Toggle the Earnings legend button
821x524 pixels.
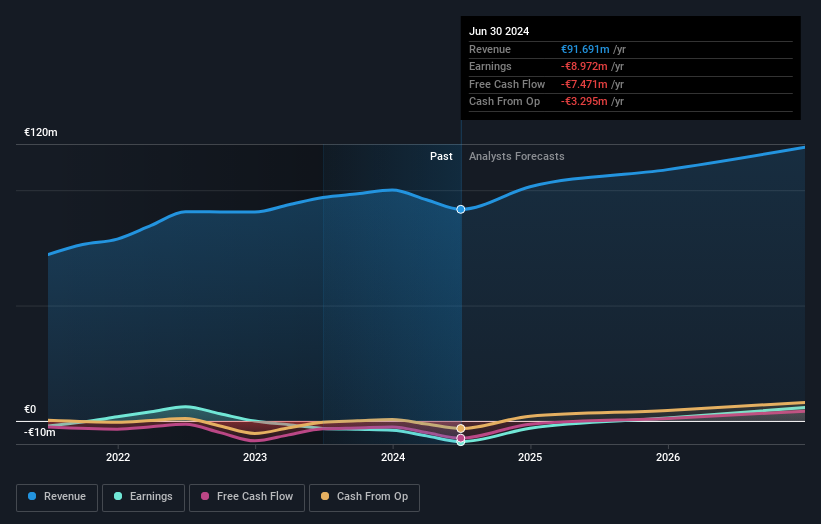coord(143,497)
